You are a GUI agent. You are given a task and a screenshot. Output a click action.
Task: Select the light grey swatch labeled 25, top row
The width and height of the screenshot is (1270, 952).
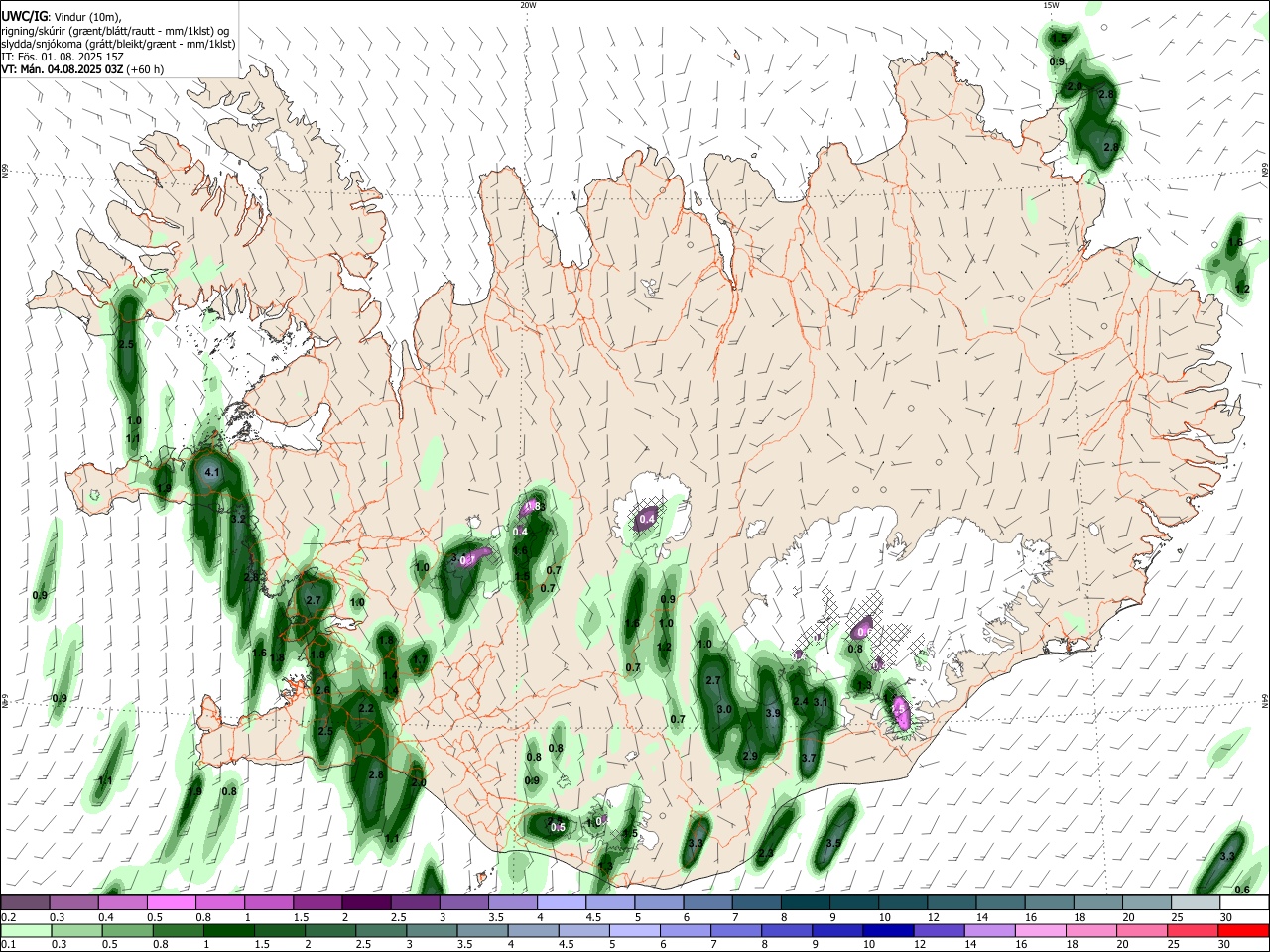tap(1196, 903)
